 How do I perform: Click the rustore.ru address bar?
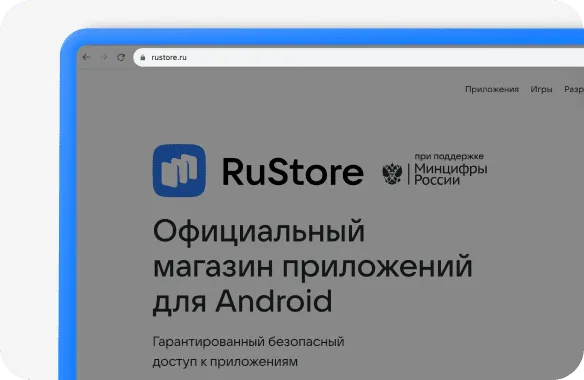coord(358,57)
